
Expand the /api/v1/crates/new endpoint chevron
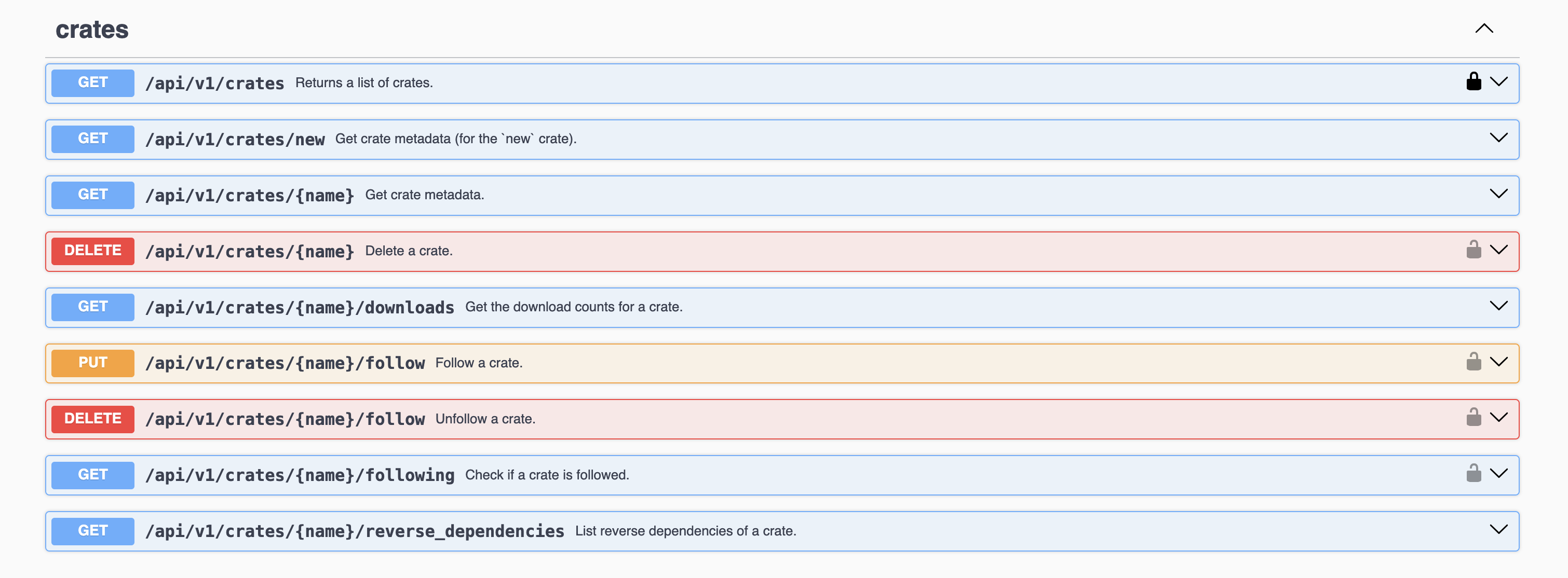[1498, 138]
